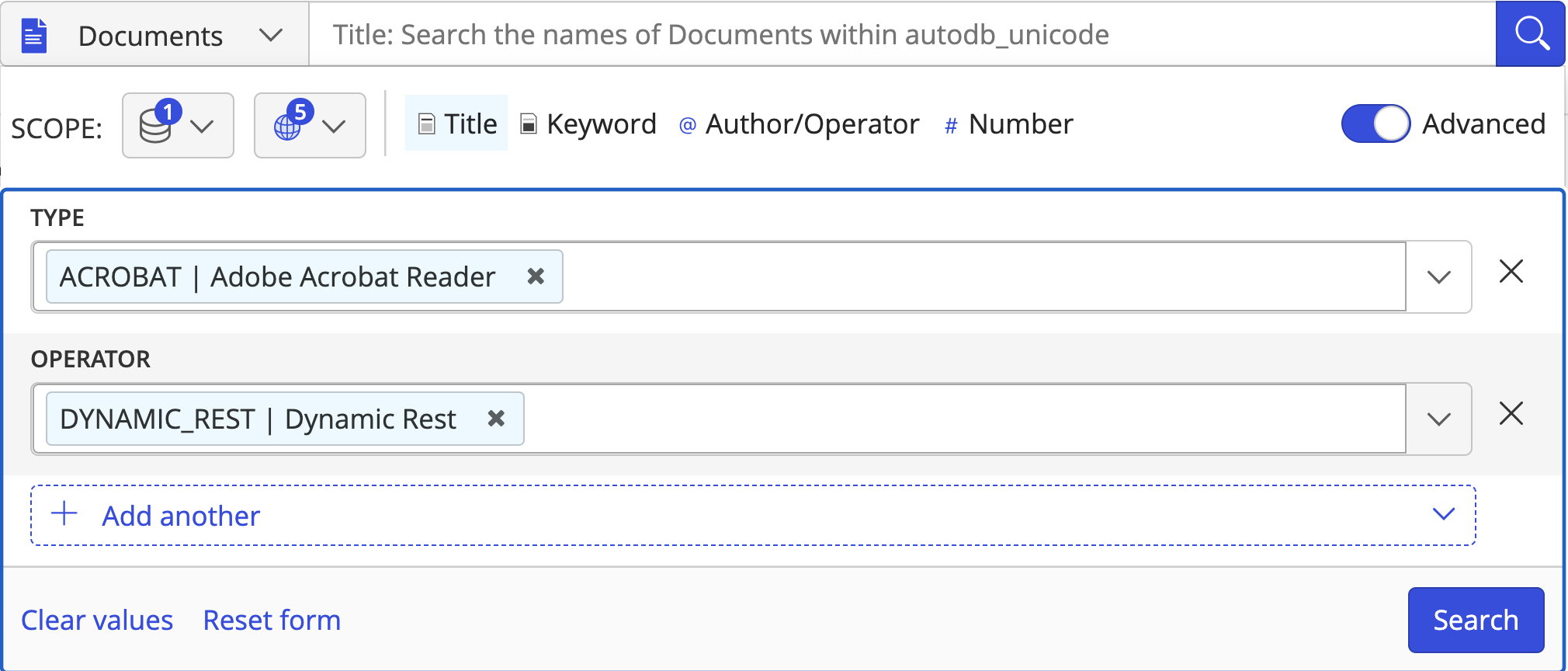The height and width of the screenshot is (671, 1568).
Task: Click the Clear values link
Action: [97, 621]
